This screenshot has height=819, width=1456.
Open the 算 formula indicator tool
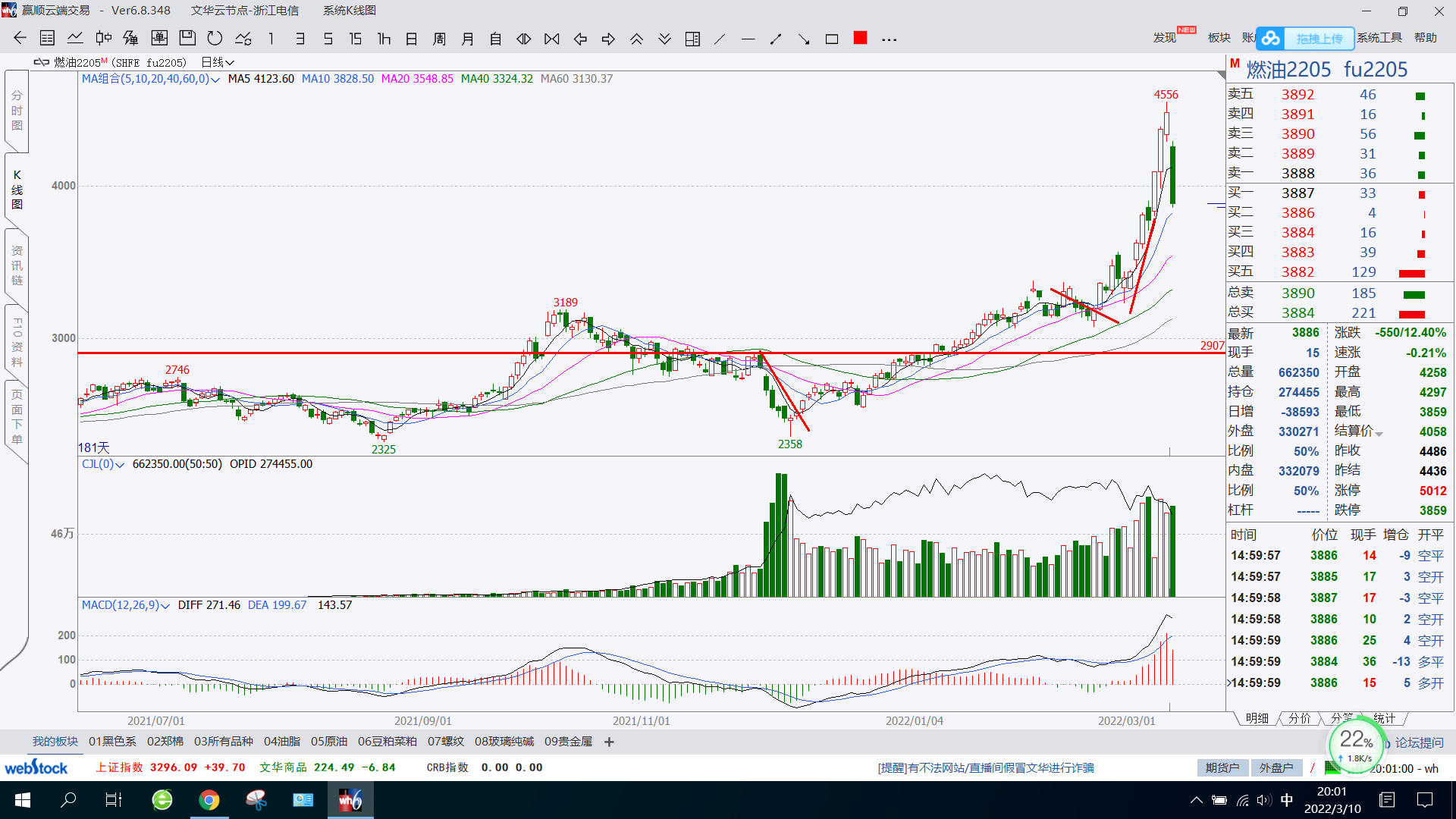(130, 38)
